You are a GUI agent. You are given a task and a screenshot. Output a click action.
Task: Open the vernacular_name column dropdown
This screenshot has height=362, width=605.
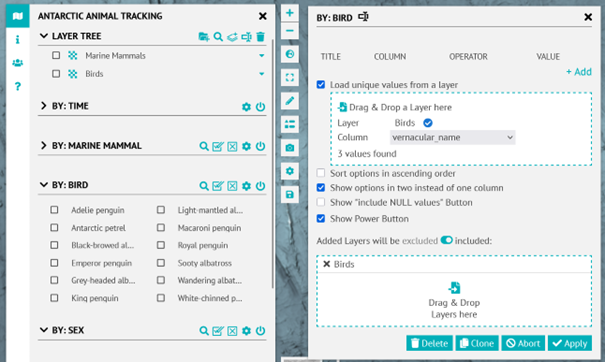(x=453, y=137)
